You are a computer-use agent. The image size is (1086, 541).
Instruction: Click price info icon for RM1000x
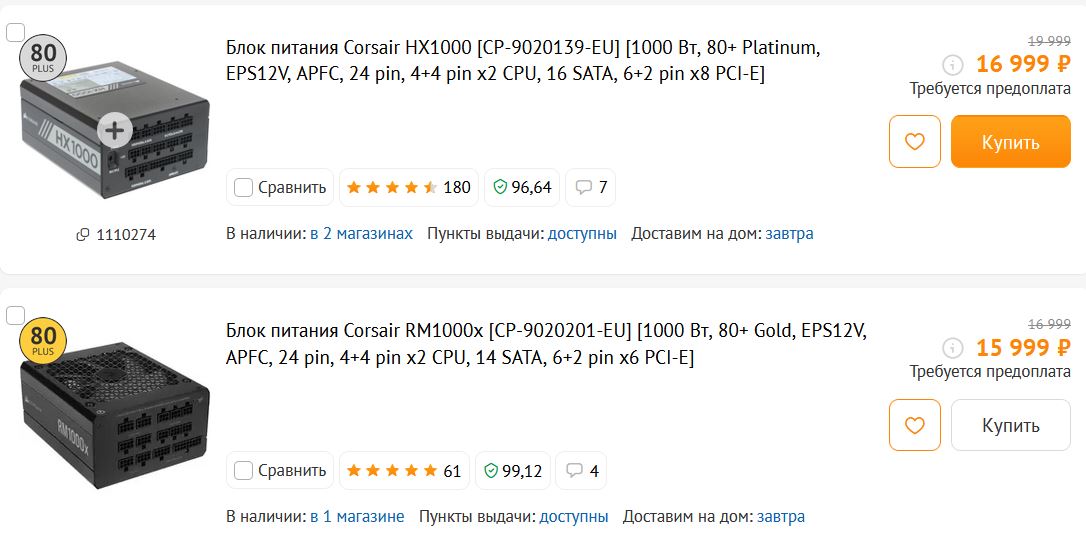pos(952,348)
